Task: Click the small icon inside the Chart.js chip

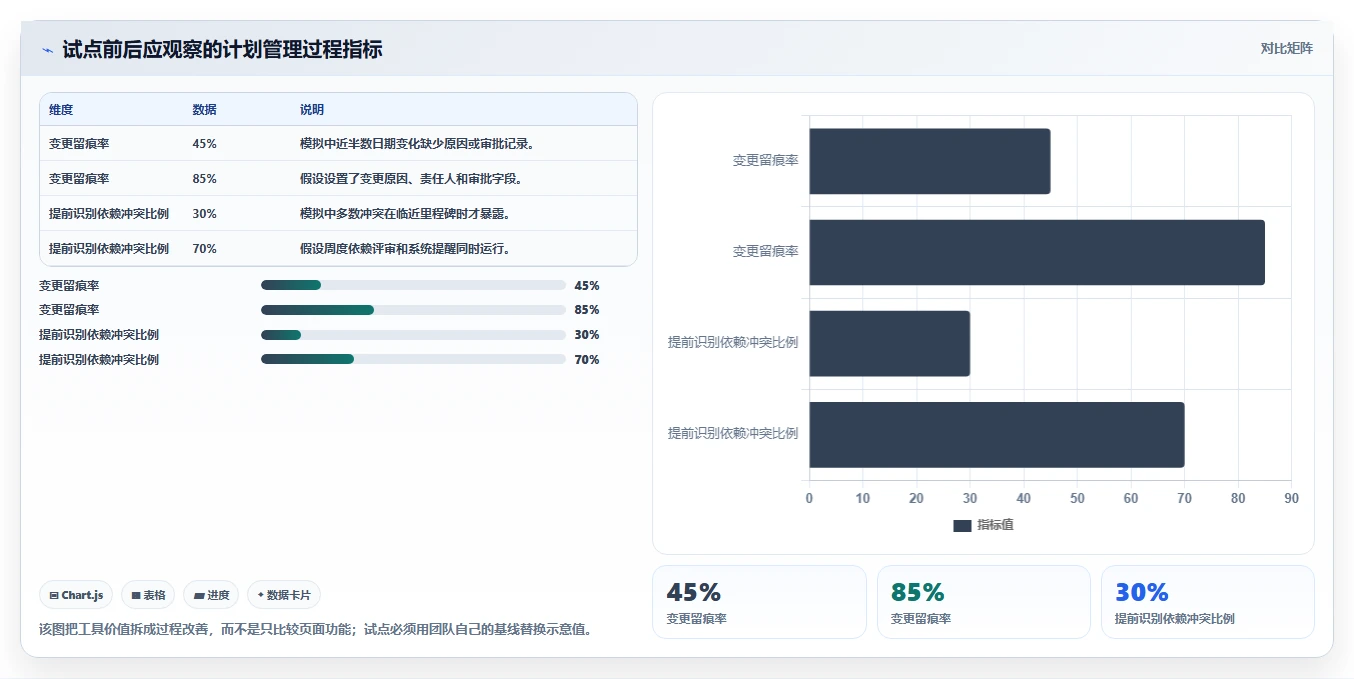Action: coord(54,595)
